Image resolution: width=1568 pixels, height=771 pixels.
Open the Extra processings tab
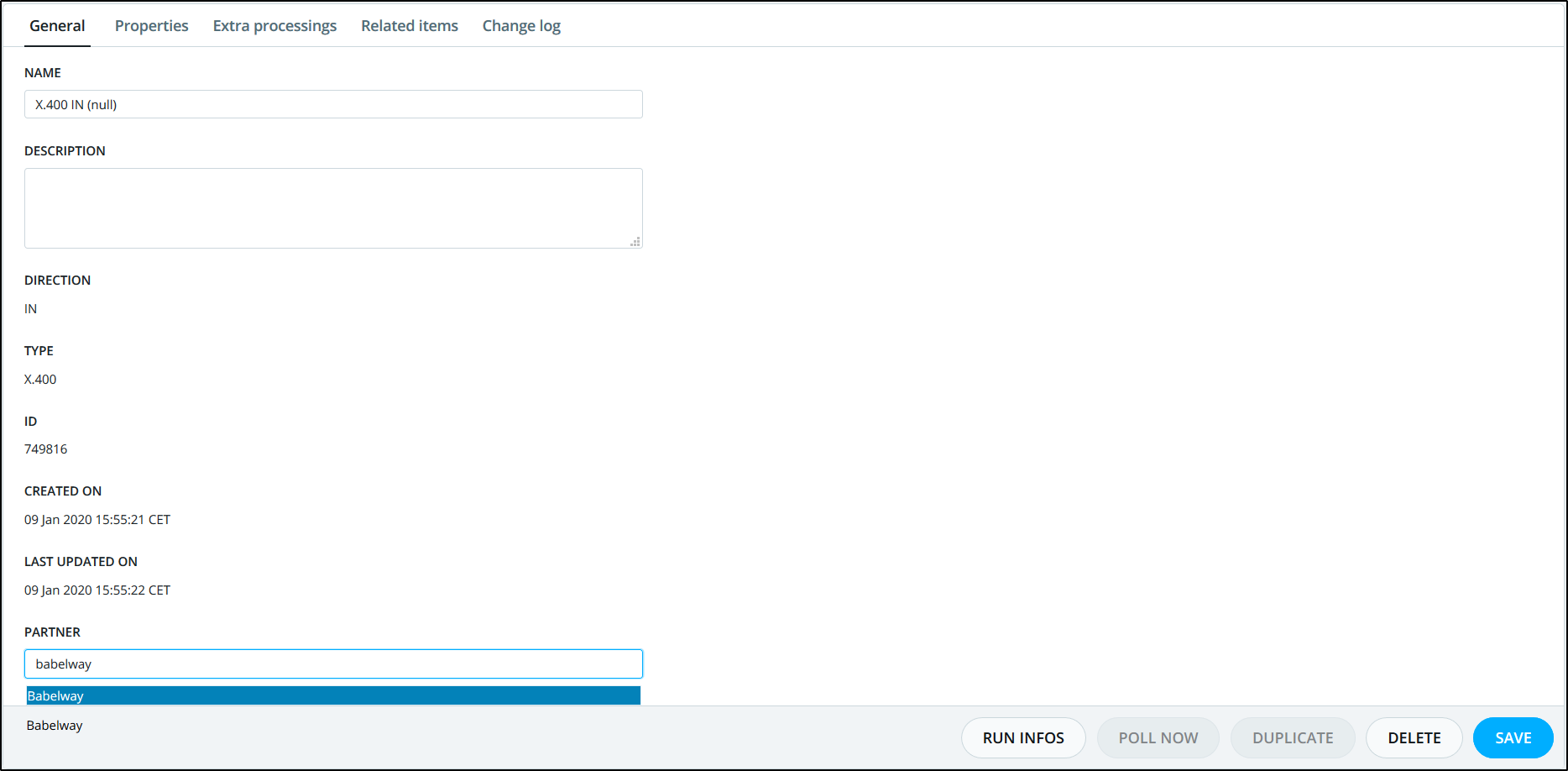tap(274, 26)
